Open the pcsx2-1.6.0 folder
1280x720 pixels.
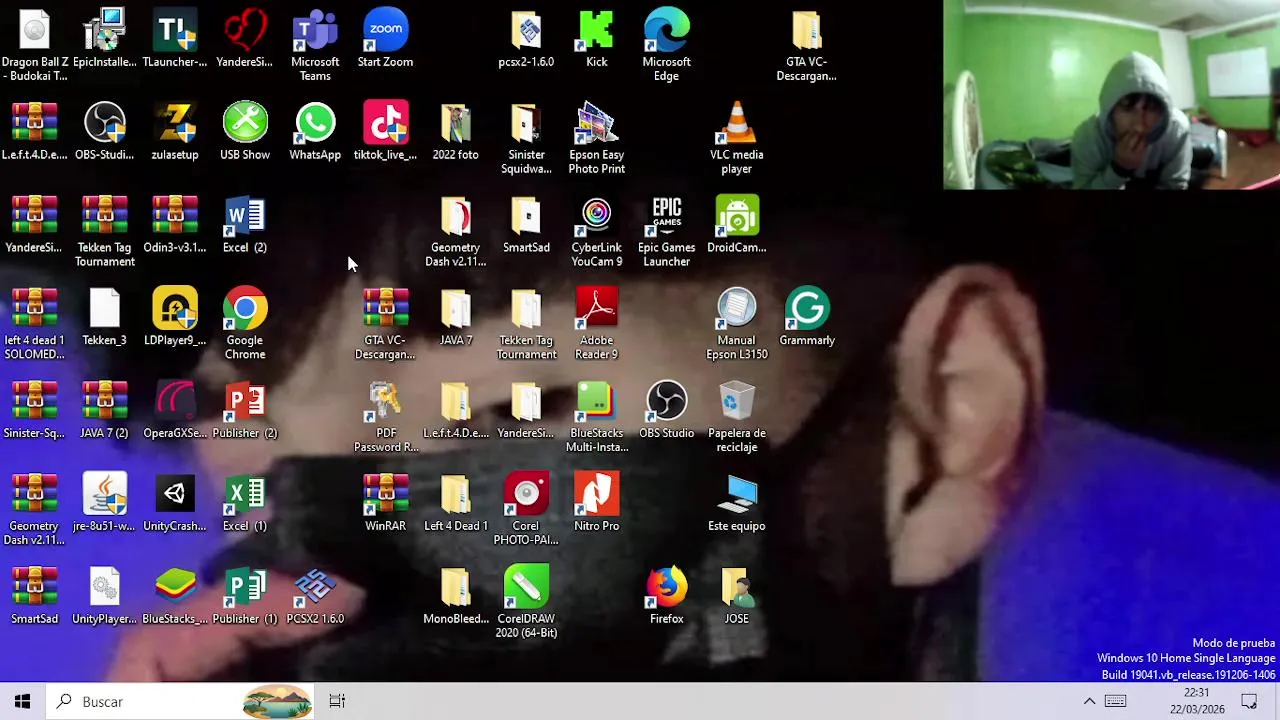point(526,38)
